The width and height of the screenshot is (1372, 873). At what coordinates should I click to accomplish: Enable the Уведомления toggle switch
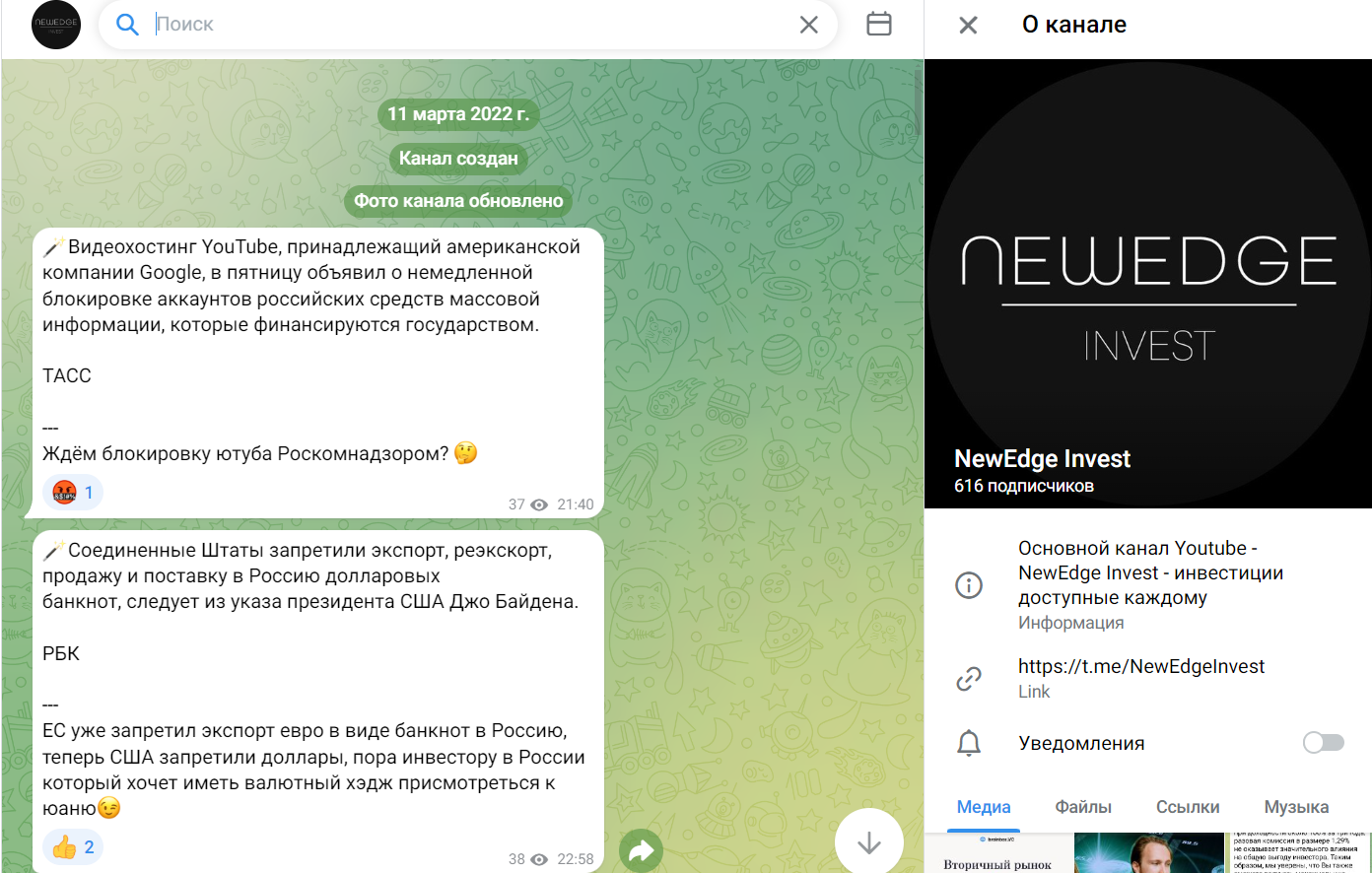click(1324, 743)
